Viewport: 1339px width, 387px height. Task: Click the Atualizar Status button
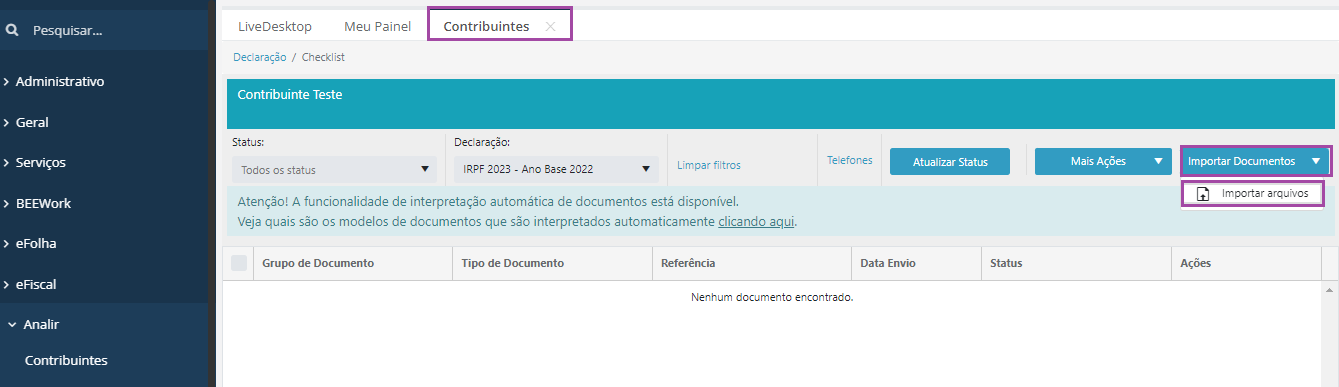click(x=950, y=161)
